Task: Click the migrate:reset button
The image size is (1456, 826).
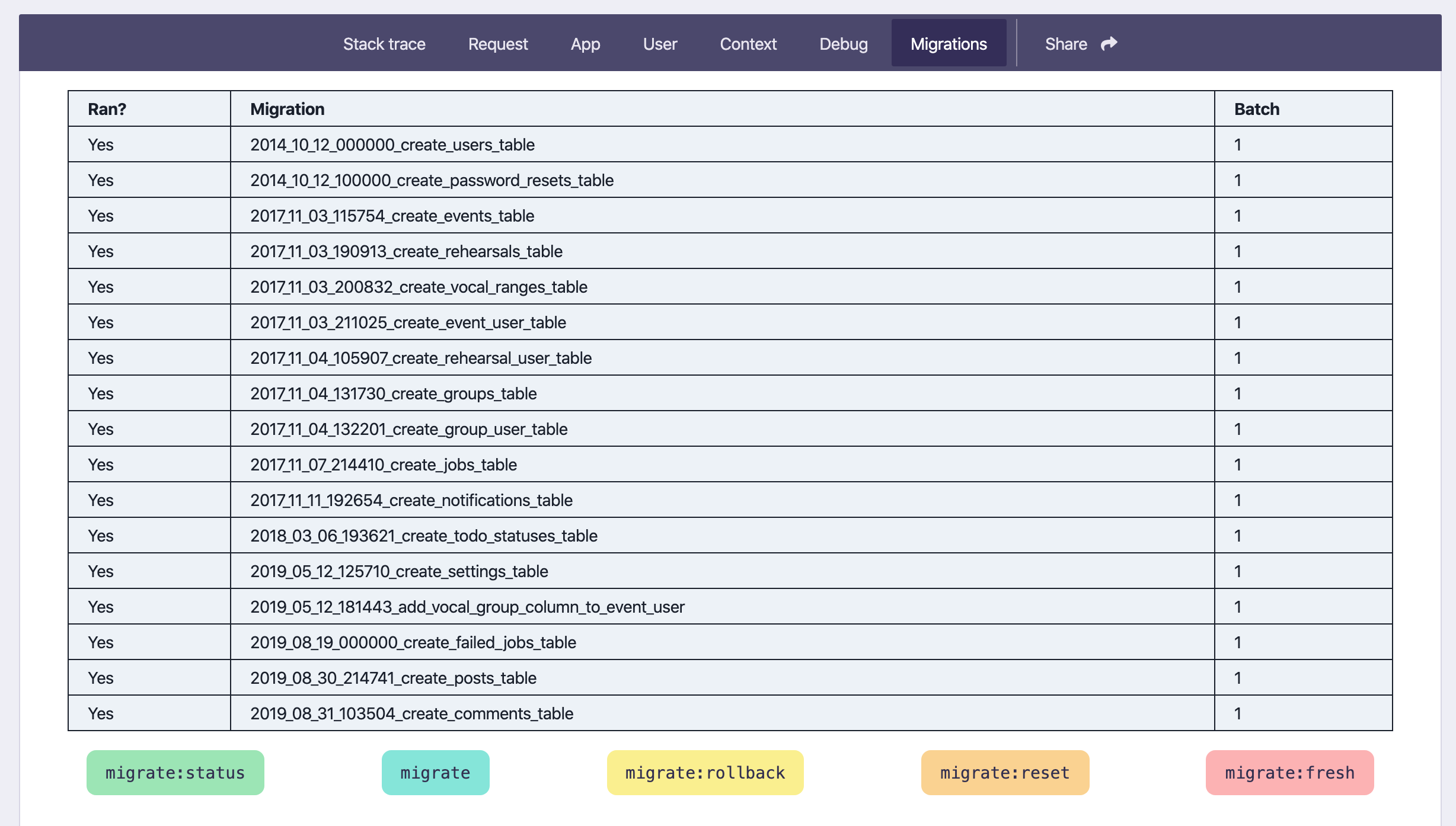Action: click(x=1005, y=773)
